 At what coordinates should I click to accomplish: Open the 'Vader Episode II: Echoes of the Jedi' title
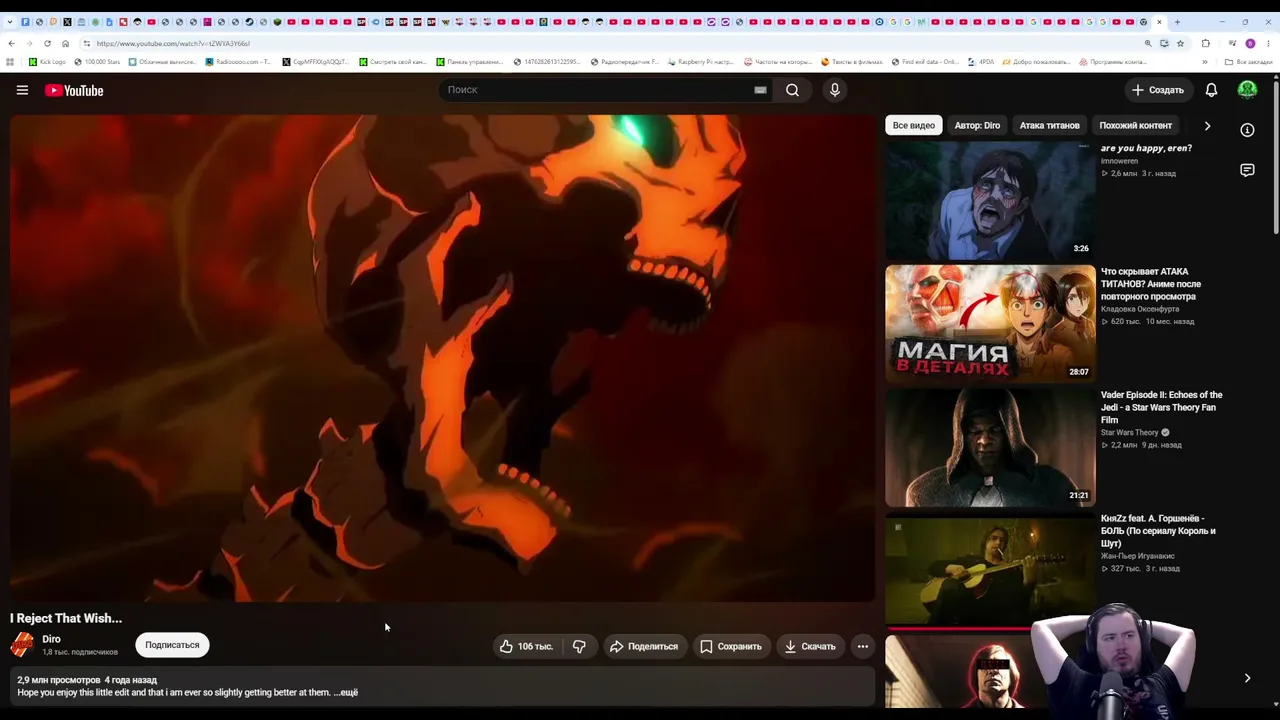1161,407
